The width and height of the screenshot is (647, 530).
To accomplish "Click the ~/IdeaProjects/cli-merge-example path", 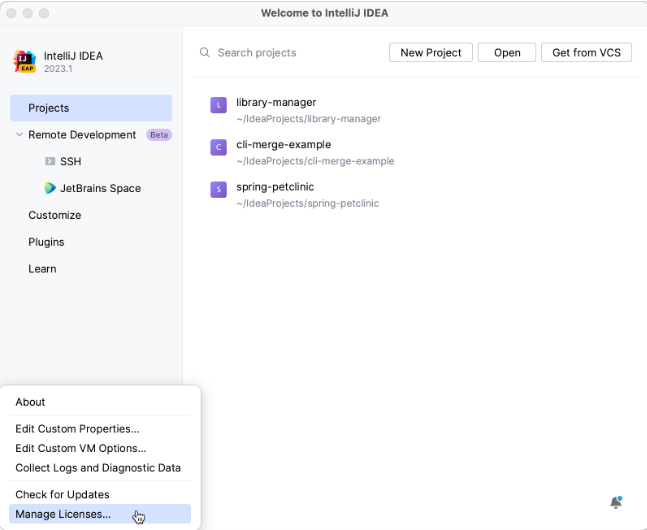I will click(x=315, y=161).
